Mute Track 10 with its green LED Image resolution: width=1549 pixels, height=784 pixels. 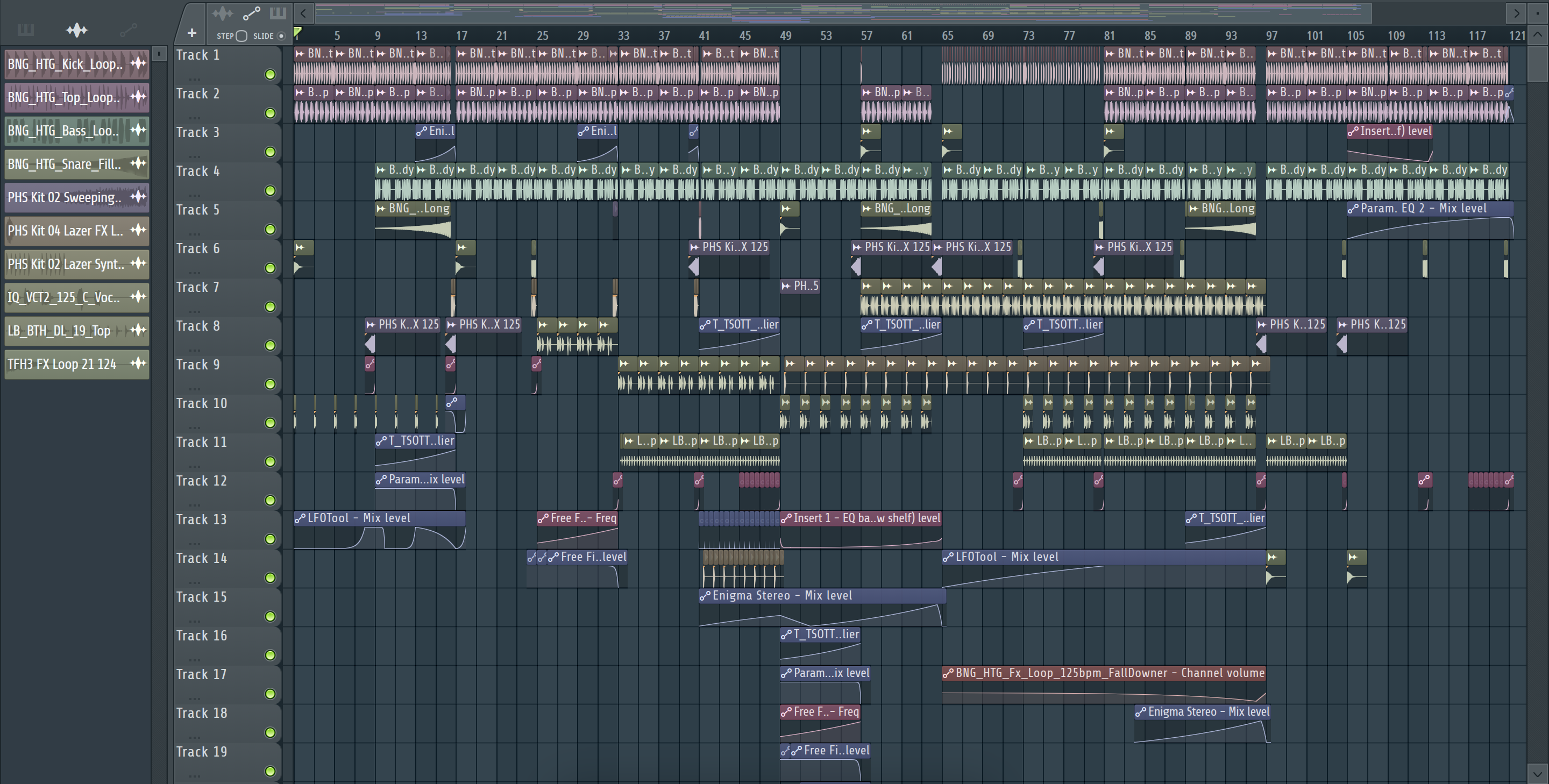[270, 423]
